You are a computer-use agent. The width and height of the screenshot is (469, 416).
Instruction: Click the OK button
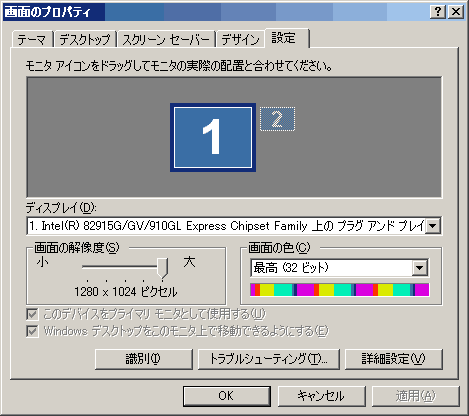pos(226,396)
